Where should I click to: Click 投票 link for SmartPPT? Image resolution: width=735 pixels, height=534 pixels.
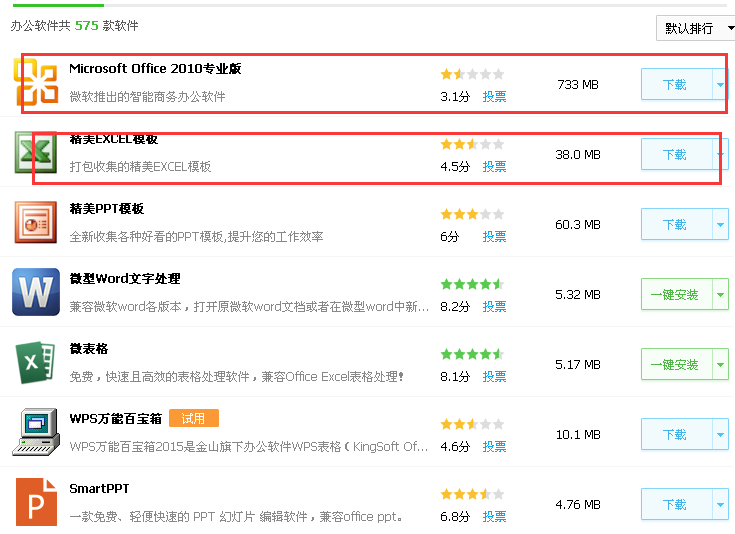pyautogui.click(x=495, y=517)
